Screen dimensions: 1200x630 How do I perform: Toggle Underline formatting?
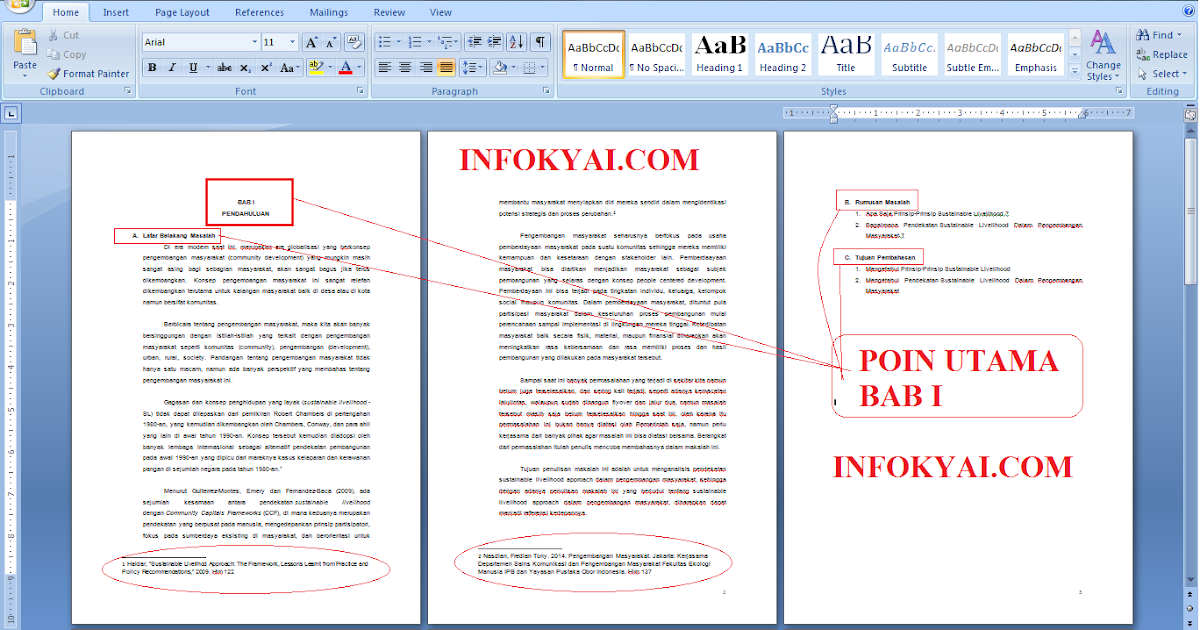[191, 67]
